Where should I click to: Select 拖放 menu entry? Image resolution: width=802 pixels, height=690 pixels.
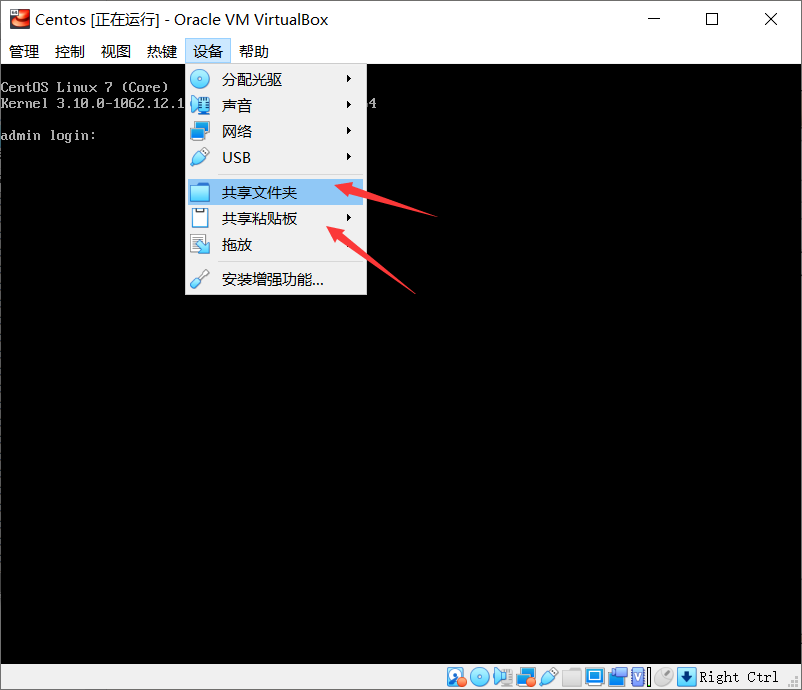point(276,244)
